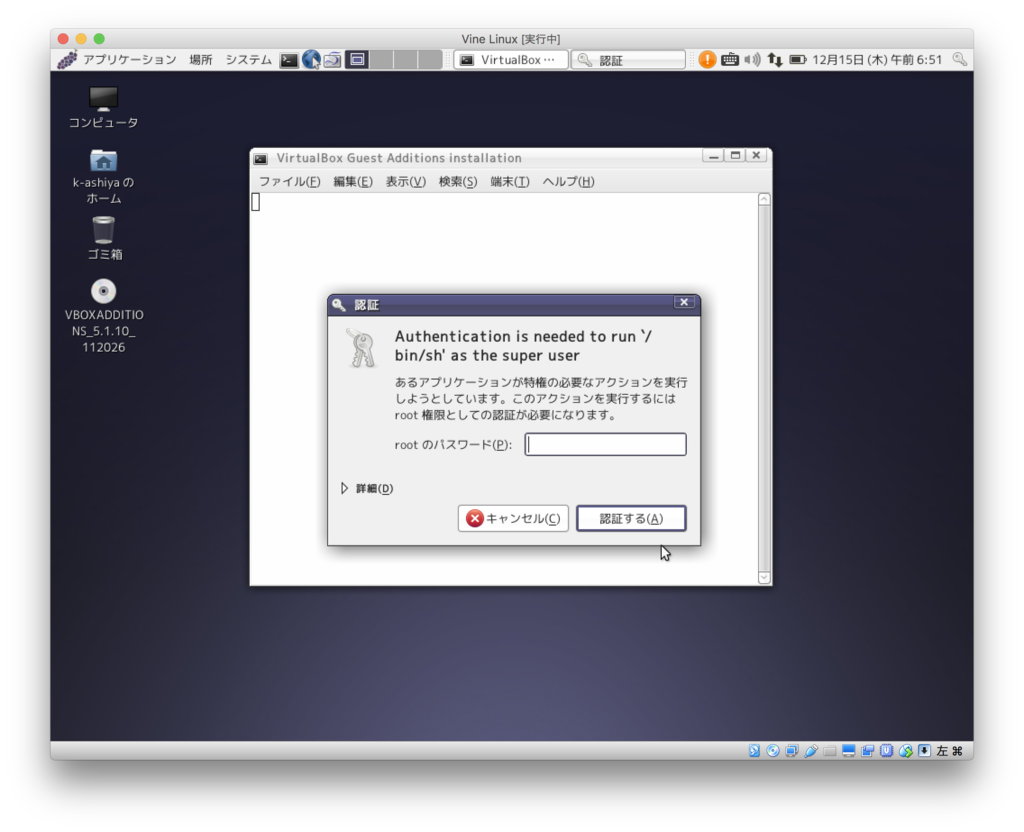Click VirtualBox network adapters status icon
The width and height of the screenshot is (1024, 832).
[x=792, y=751]
